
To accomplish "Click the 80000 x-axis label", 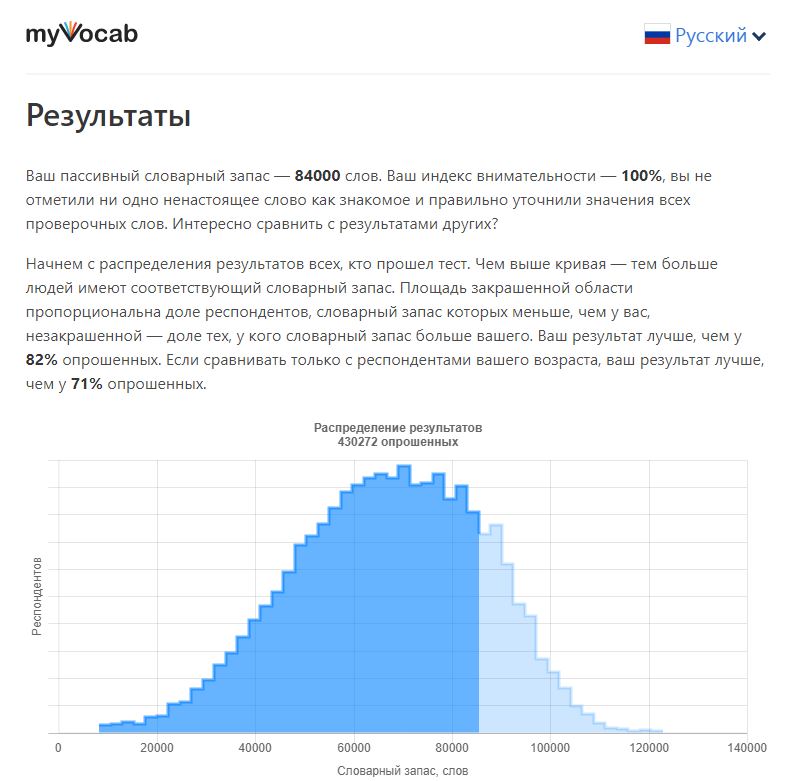I will (452, 748).
